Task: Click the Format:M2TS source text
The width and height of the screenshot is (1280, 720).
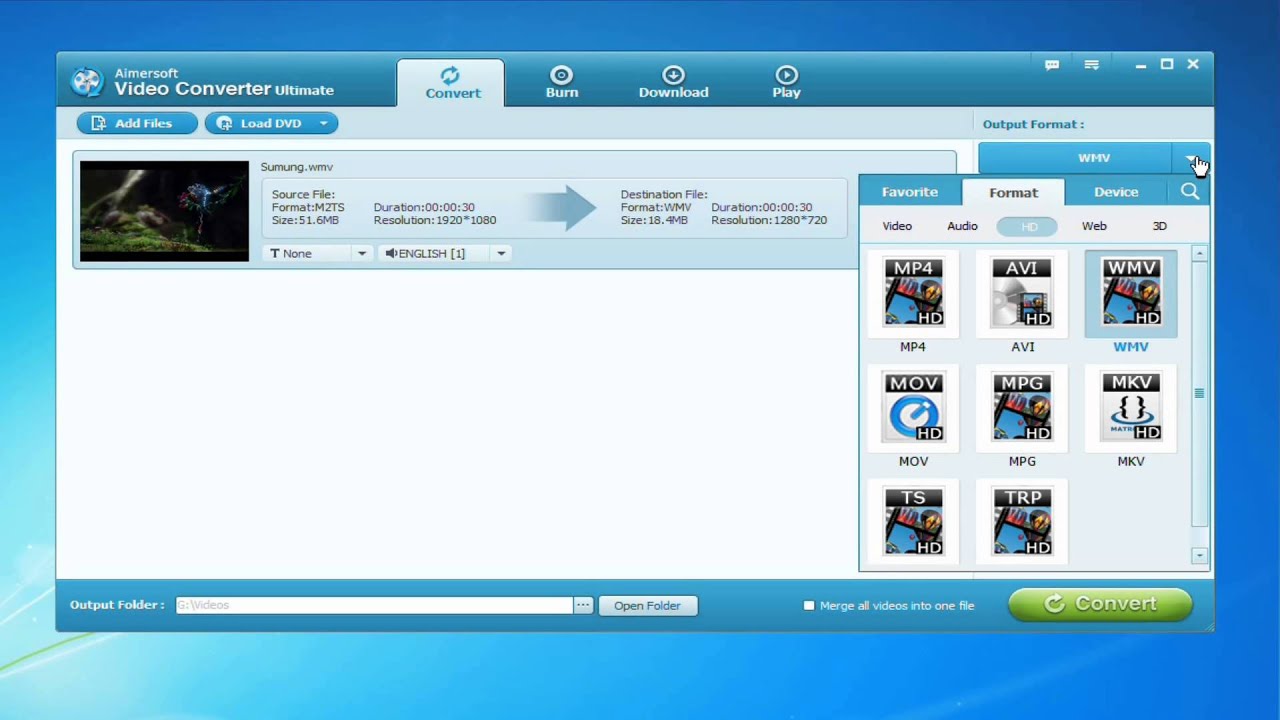Action: point(308,207)
